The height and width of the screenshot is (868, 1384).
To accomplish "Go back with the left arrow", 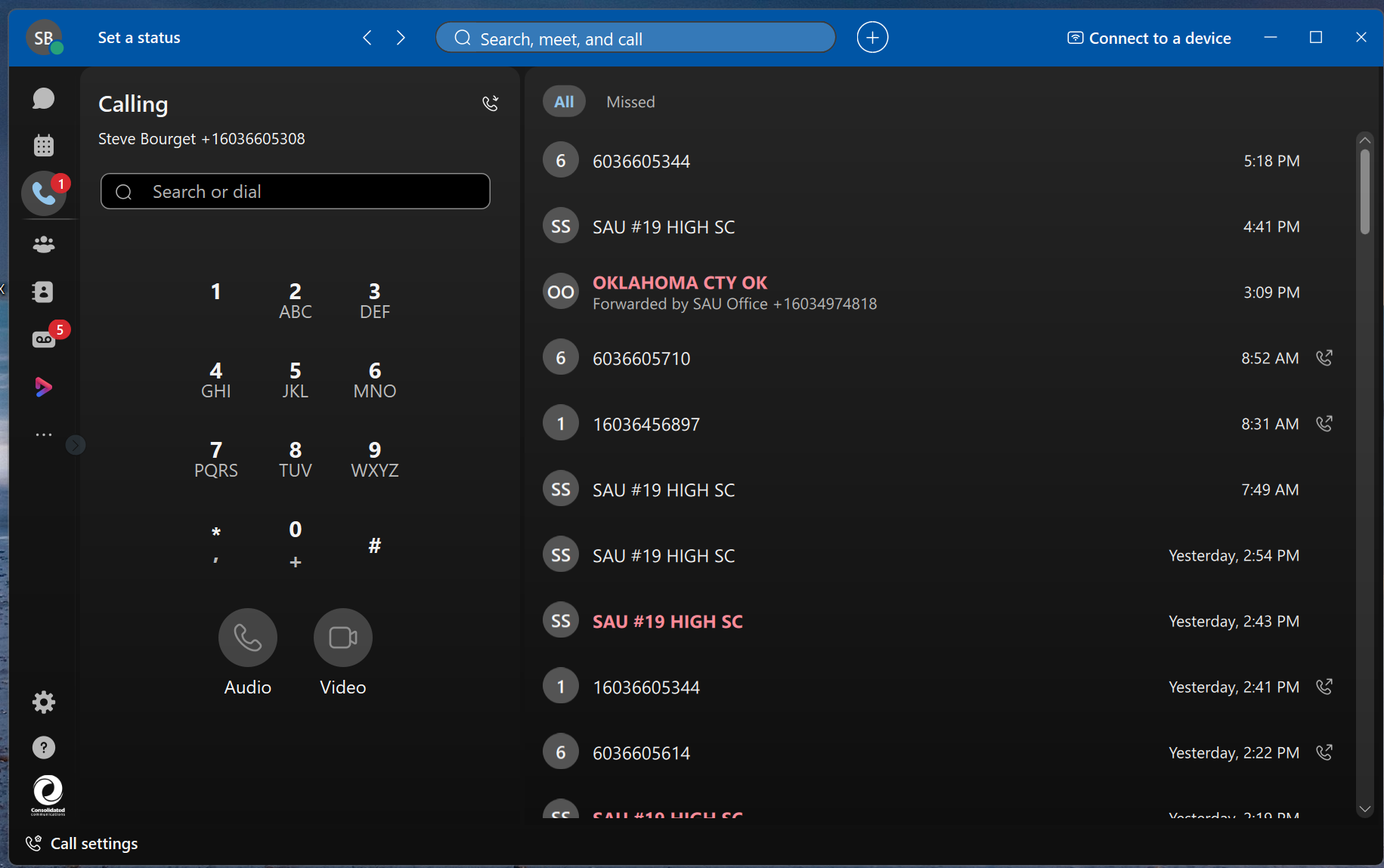I will 367,38.
